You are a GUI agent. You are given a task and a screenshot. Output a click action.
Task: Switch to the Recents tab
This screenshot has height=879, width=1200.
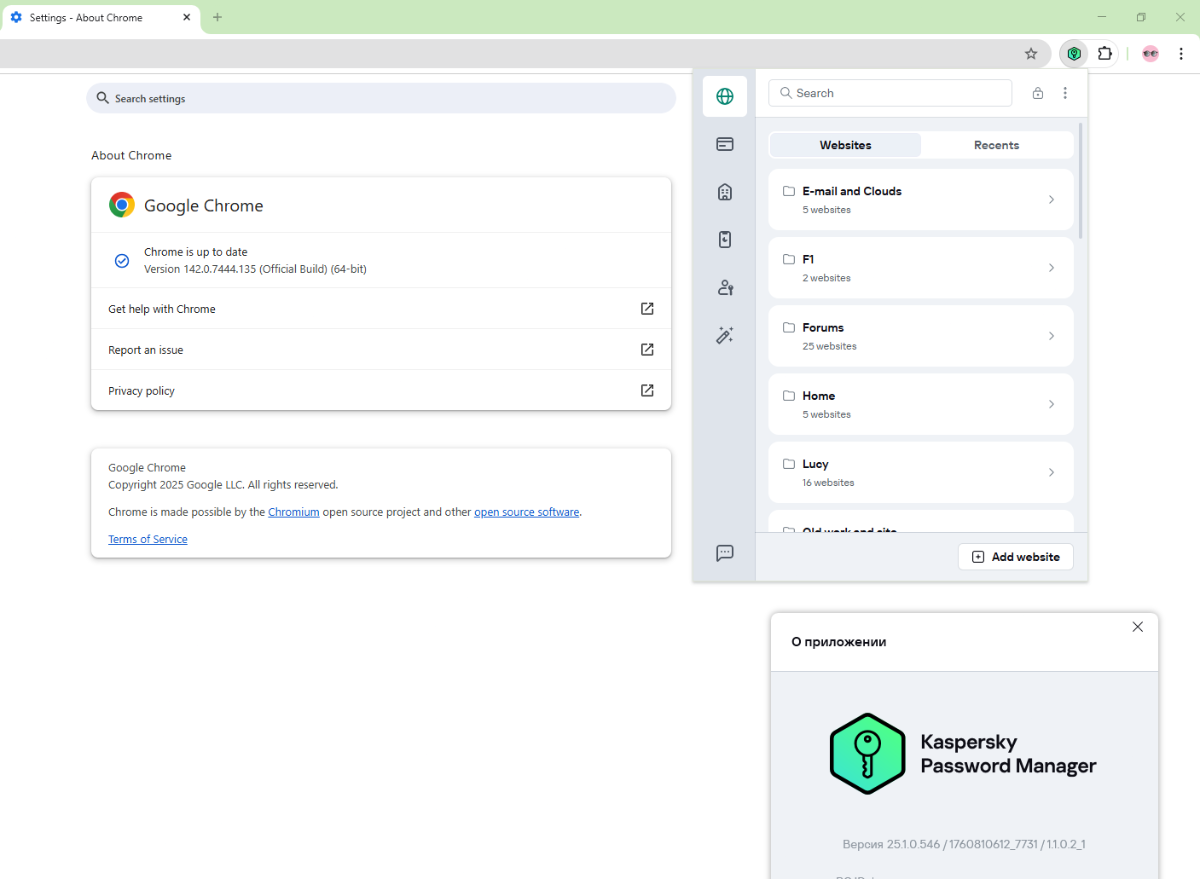[x=996, y=145]
